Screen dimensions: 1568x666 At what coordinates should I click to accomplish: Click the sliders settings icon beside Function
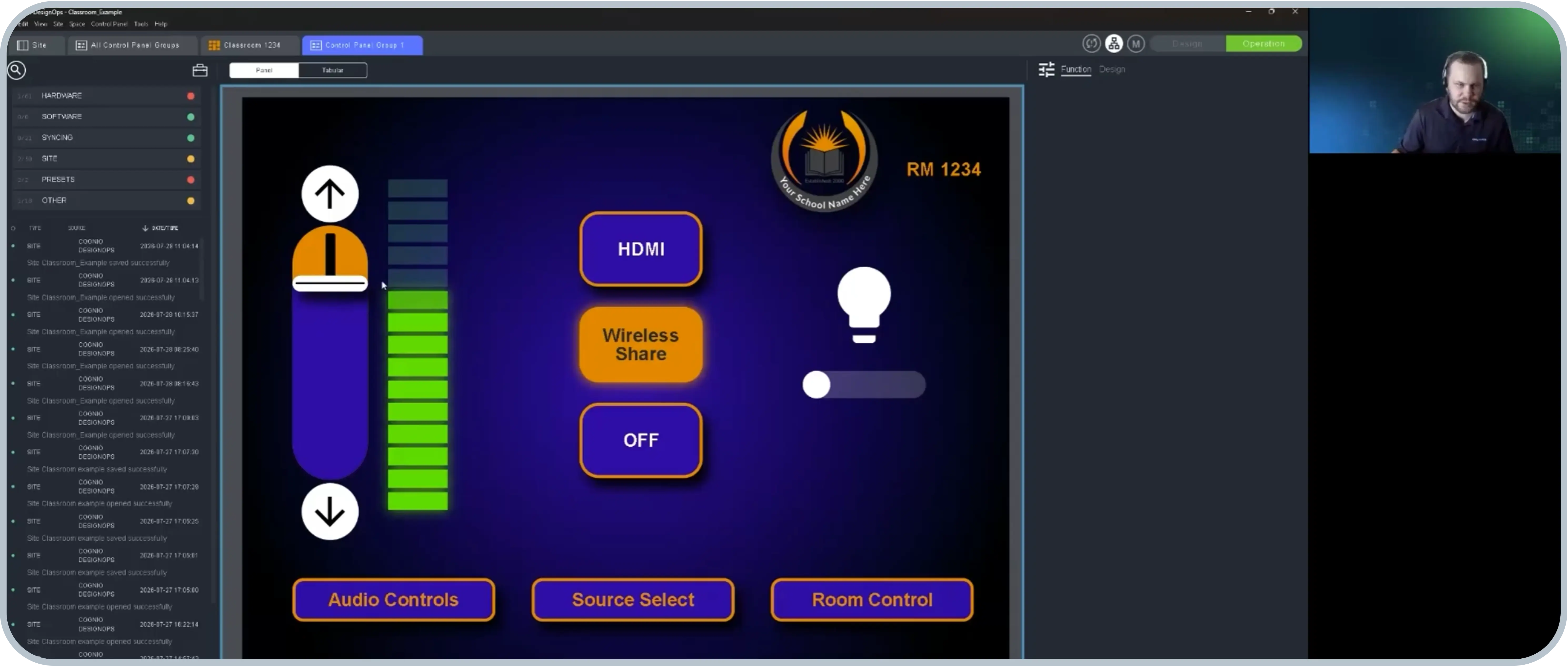(x=1046, y=70)
